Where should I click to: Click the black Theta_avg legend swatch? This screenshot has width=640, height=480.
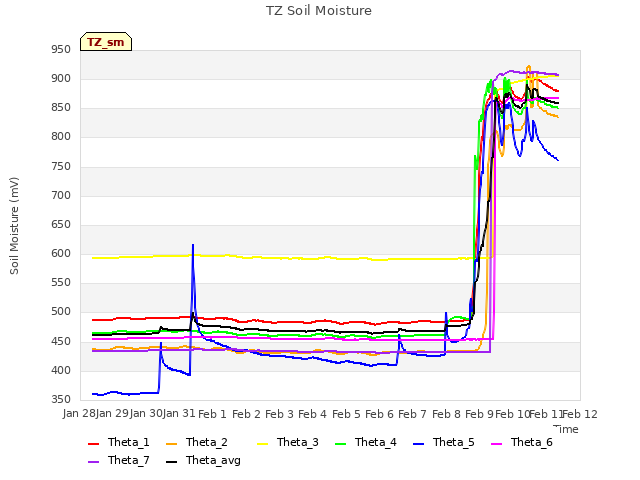click(x=171, y=462)
